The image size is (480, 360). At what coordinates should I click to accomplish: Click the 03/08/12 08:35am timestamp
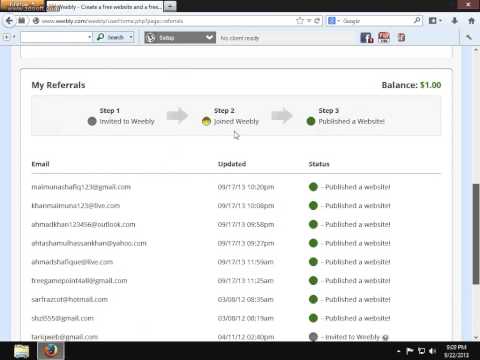246,300
